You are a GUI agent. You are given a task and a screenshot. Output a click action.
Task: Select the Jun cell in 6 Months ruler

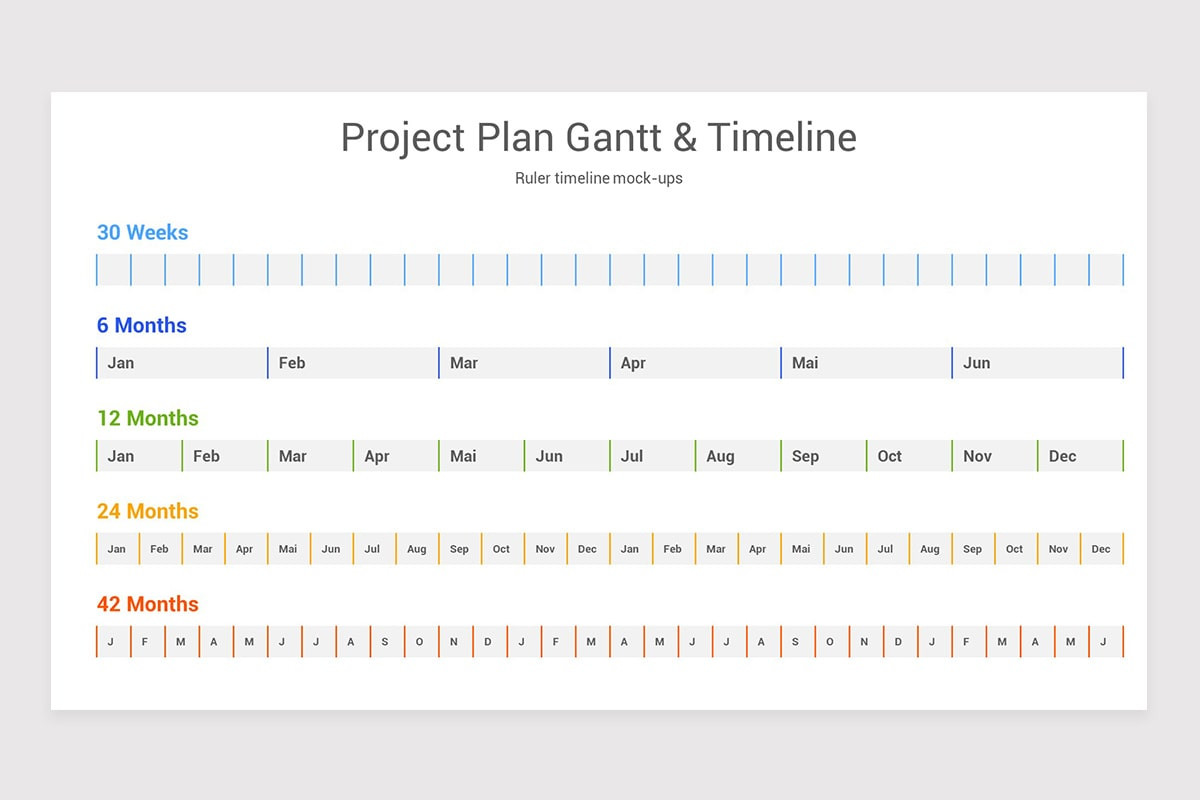(1037, 363)
